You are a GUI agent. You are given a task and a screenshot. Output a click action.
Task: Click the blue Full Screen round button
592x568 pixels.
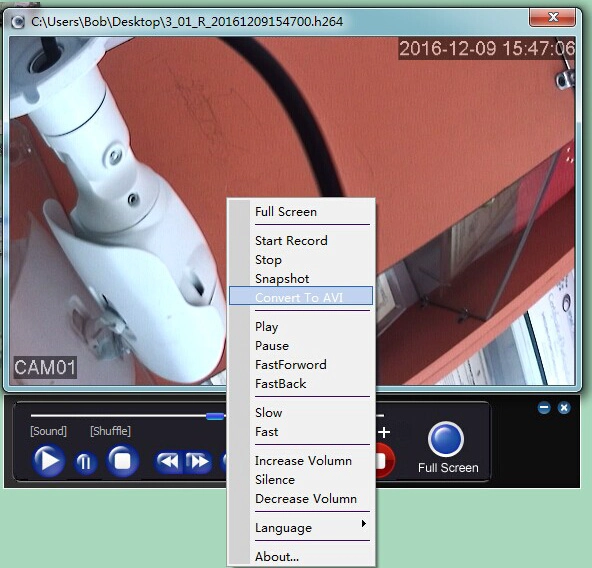click(446, 439)
